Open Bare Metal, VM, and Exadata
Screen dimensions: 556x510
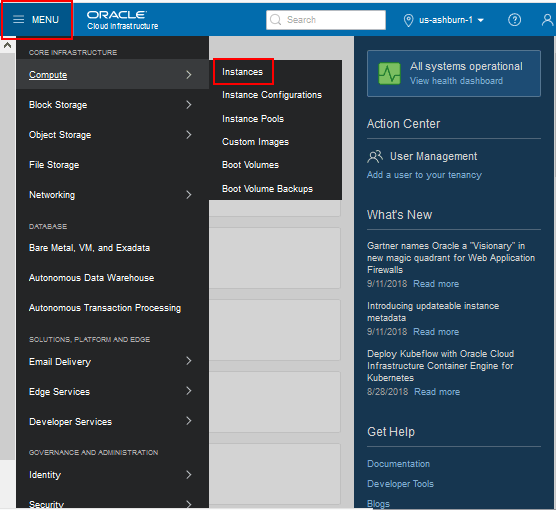[x=89, y=248]
